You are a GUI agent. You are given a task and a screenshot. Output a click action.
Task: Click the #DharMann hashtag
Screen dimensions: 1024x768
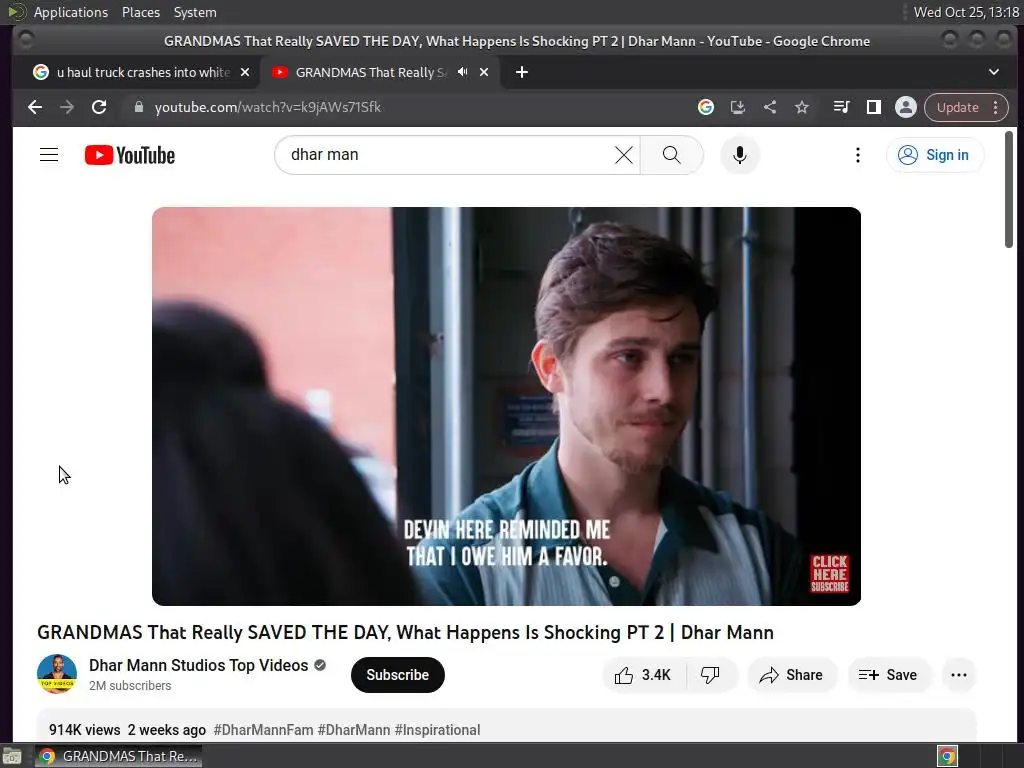click(353, 729)
